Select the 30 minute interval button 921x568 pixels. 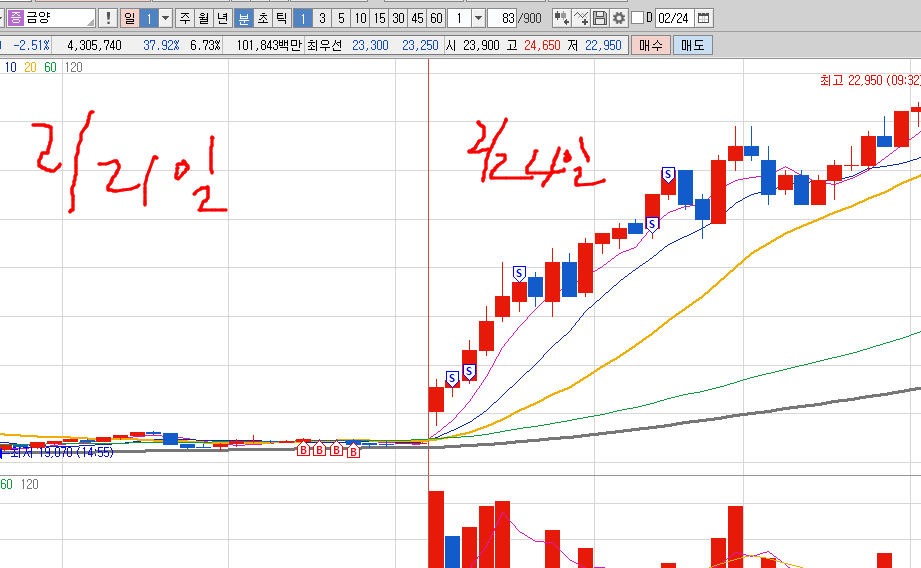coord(398,18)
